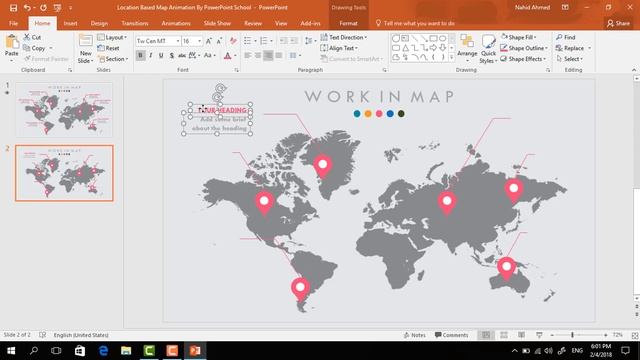
Task: Open the Drawing Tools Format tab
Action: (x=348, y=23)
